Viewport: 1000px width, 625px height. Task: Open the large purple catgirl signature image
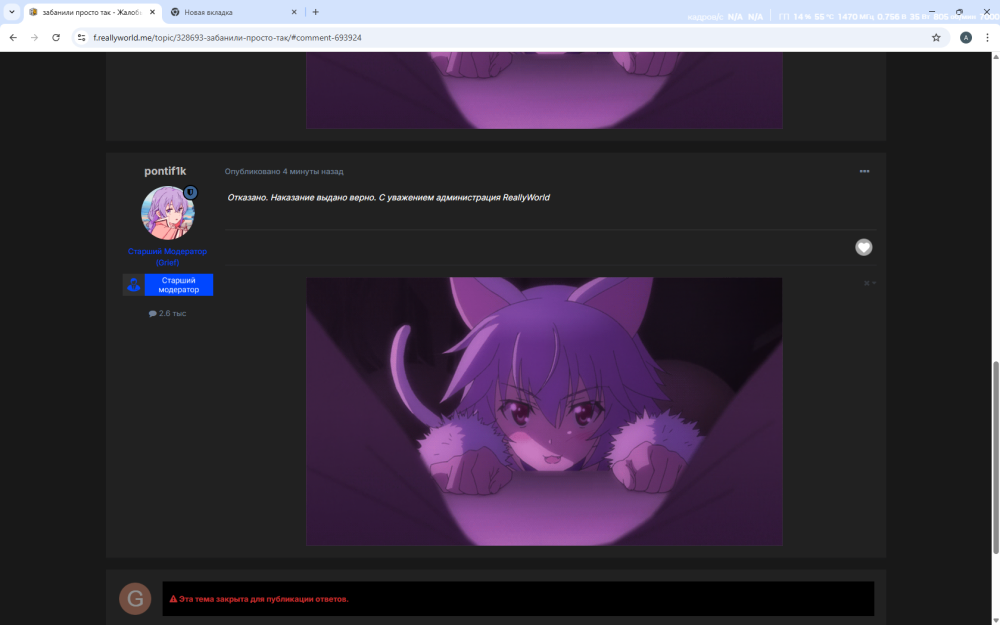pos(544,411)
